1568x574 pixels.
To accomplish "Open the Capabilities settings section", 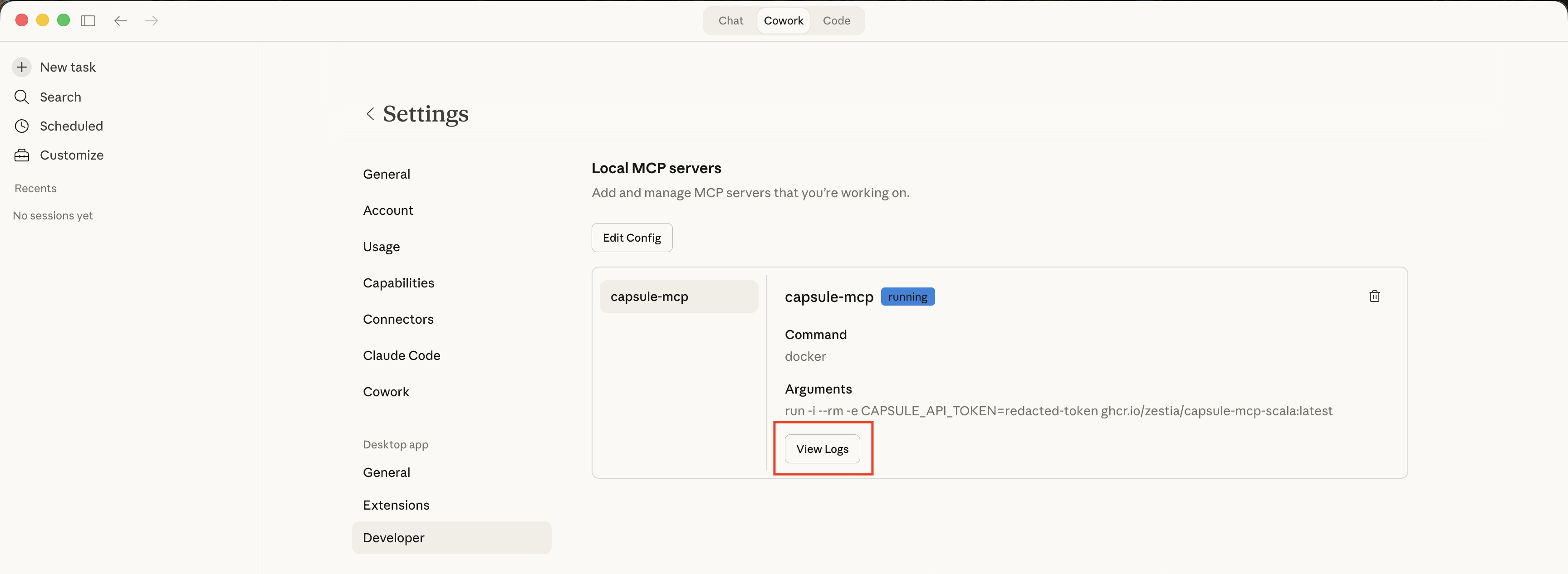I will coord(398,283).
